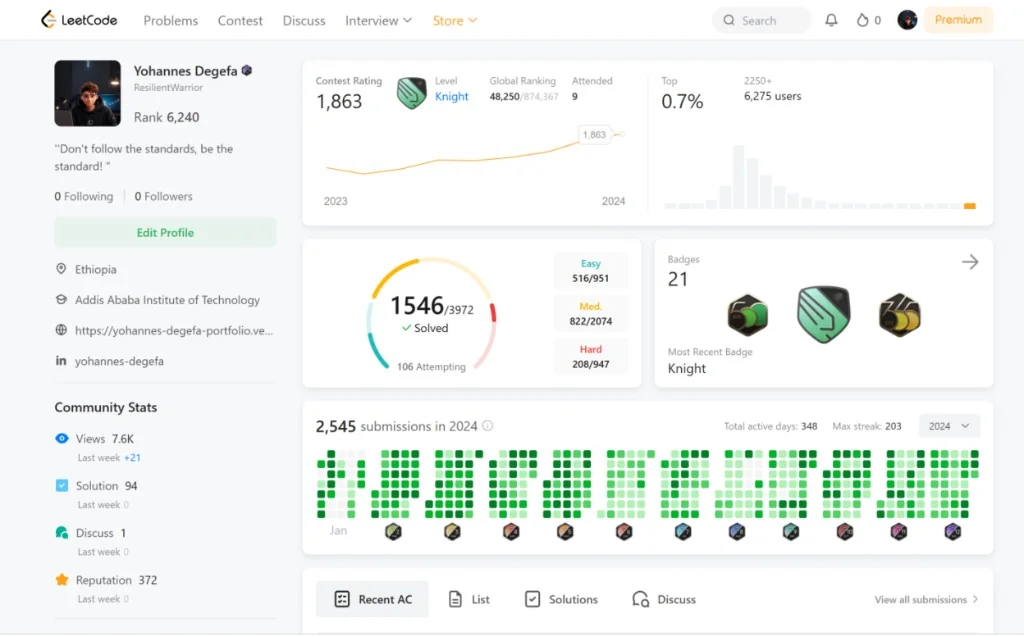1024x637 pixels.
Task: Click the Knight shield icon by Contest Rating
Action: click(411, 93)
